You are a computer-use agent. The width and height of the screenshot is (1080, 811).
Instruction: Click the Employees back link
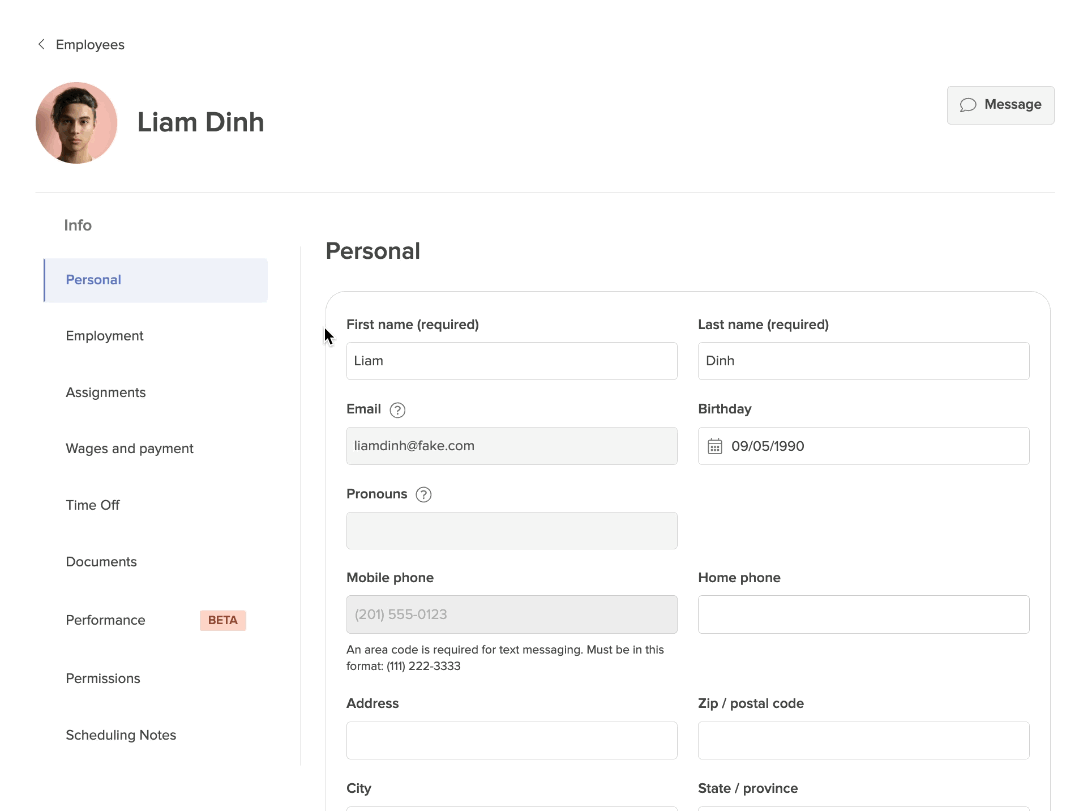coord(90,44)
